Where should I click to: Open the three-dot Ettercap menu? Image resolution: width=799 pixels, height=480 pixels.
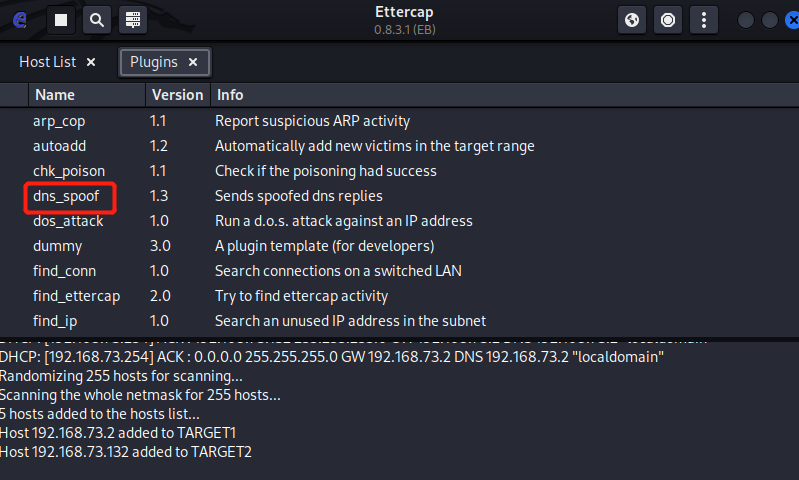coord(704,19)
